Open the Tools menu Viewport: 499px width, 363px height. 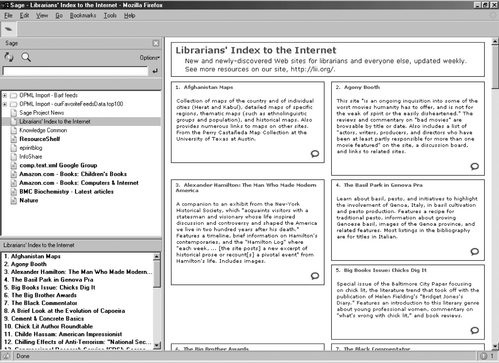[110, 15]
